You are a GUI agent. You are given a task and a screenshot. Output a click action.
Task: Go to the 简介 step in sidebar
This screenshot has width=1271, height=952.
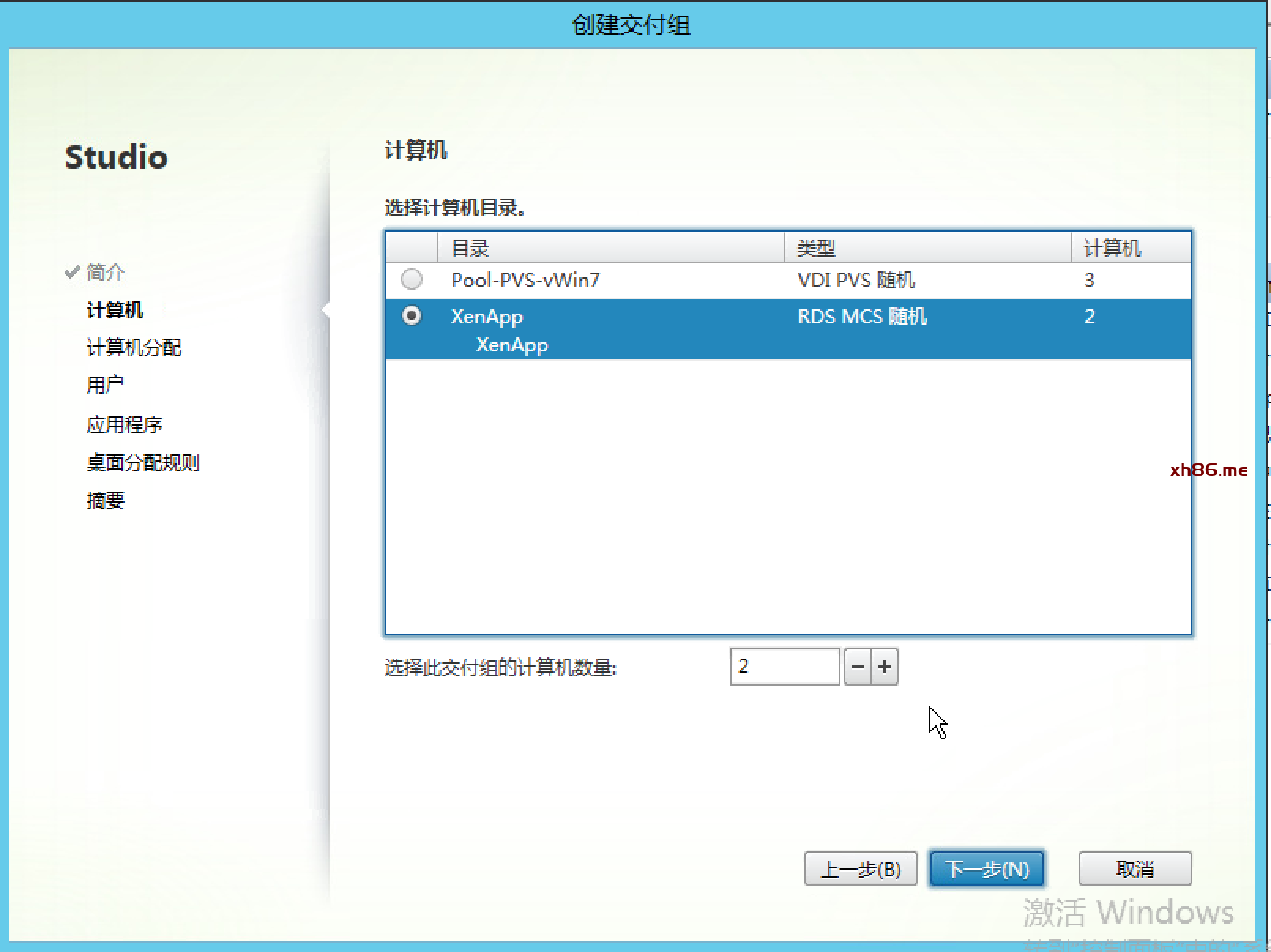pos(106,272)
